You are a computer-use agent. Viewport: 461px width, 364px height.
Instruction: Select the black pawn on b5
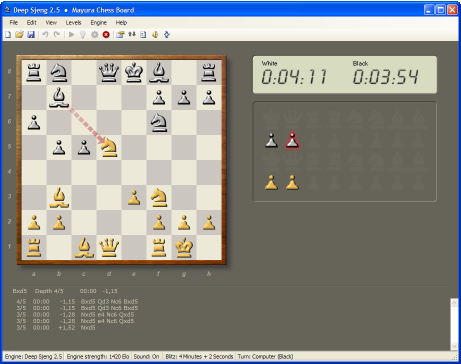[59, 147]
